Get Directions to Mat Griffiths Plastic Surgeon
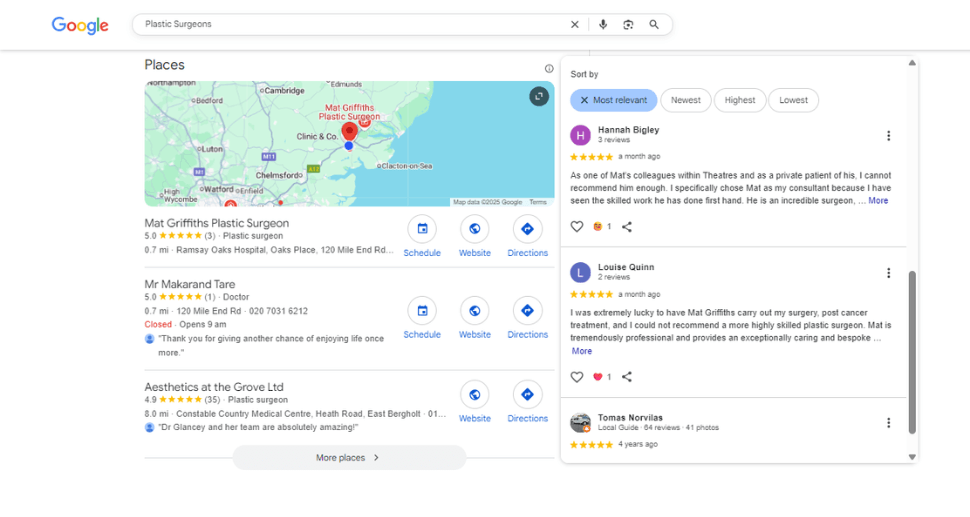Viewport: 970px width, 517px height. pyautogui.click(x=528, y=229)
